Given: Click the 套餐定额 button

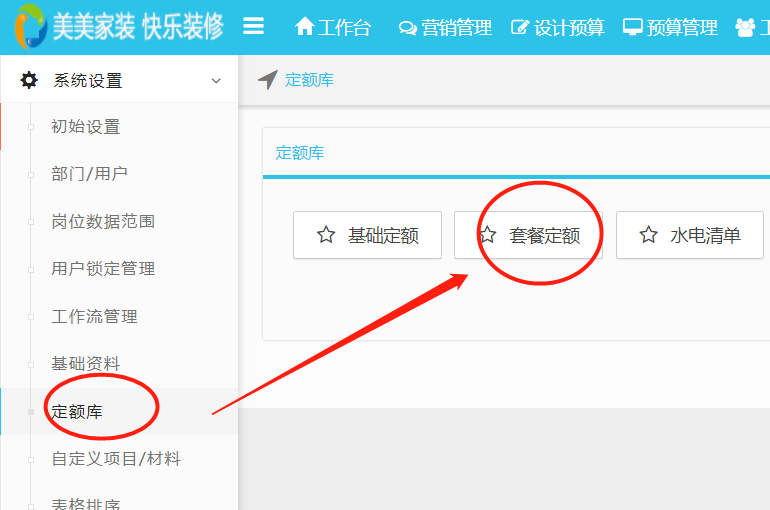Looking at the screenshot, I should pyautogui.click(x=528, y=235).
